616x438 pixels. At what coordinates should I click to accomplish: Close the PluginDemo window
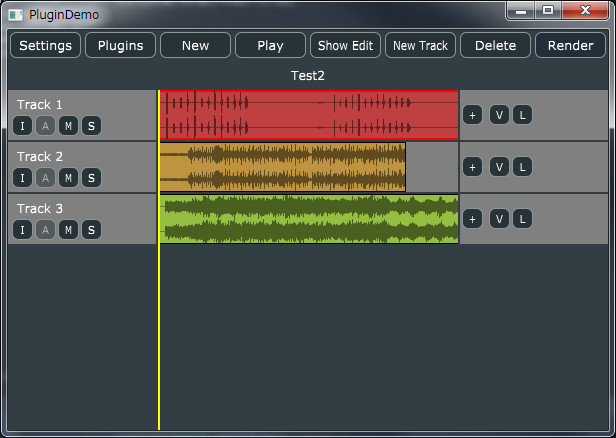585,11
